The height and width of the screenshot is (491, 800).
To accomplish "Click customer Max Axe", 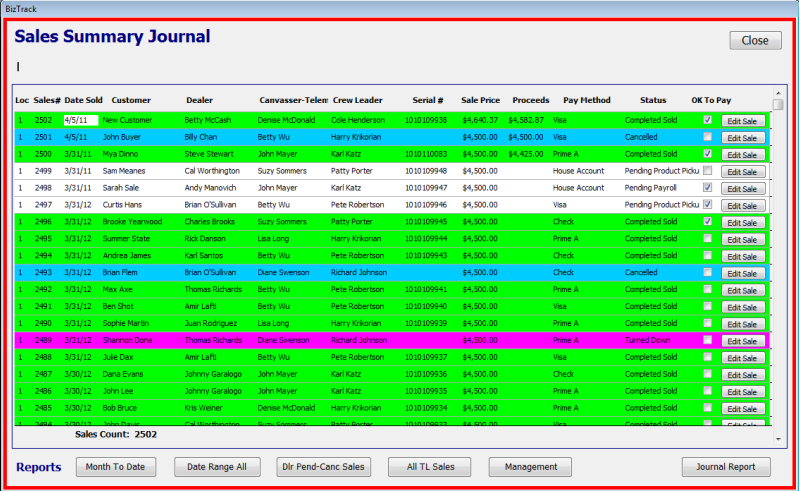I will pos(117,289).
